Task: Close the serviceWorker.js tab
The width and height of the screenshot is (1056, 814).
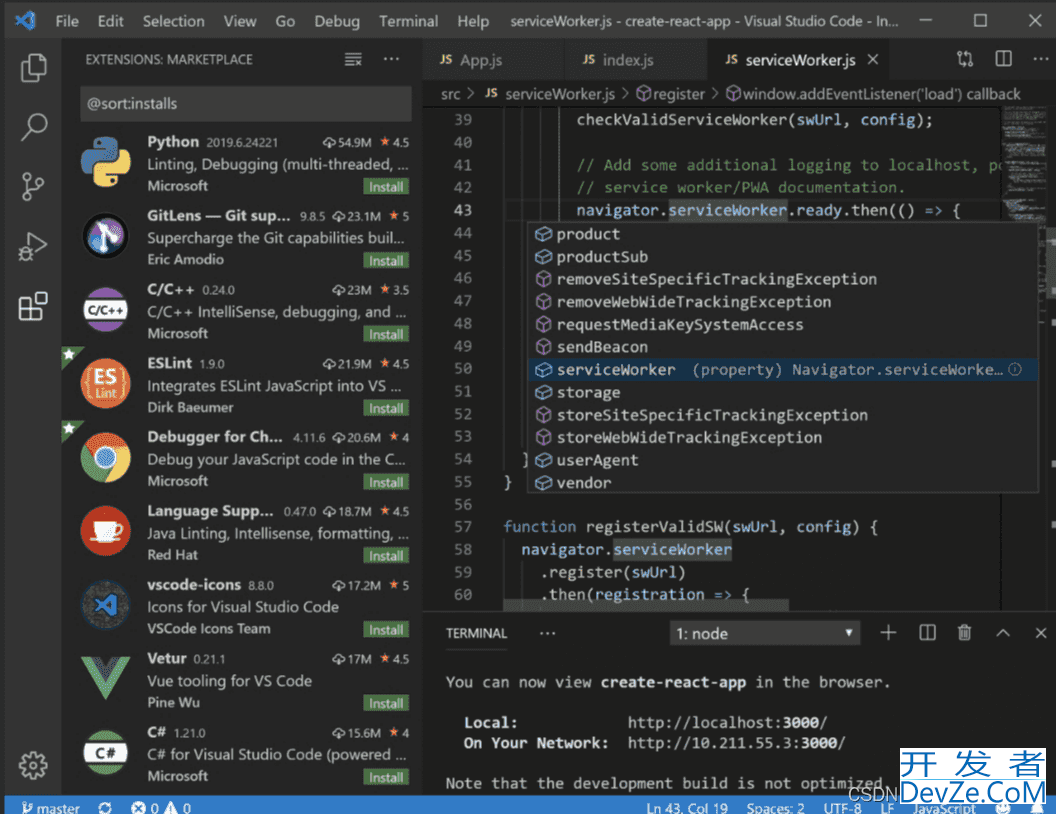Action: [x=873, y=60]
